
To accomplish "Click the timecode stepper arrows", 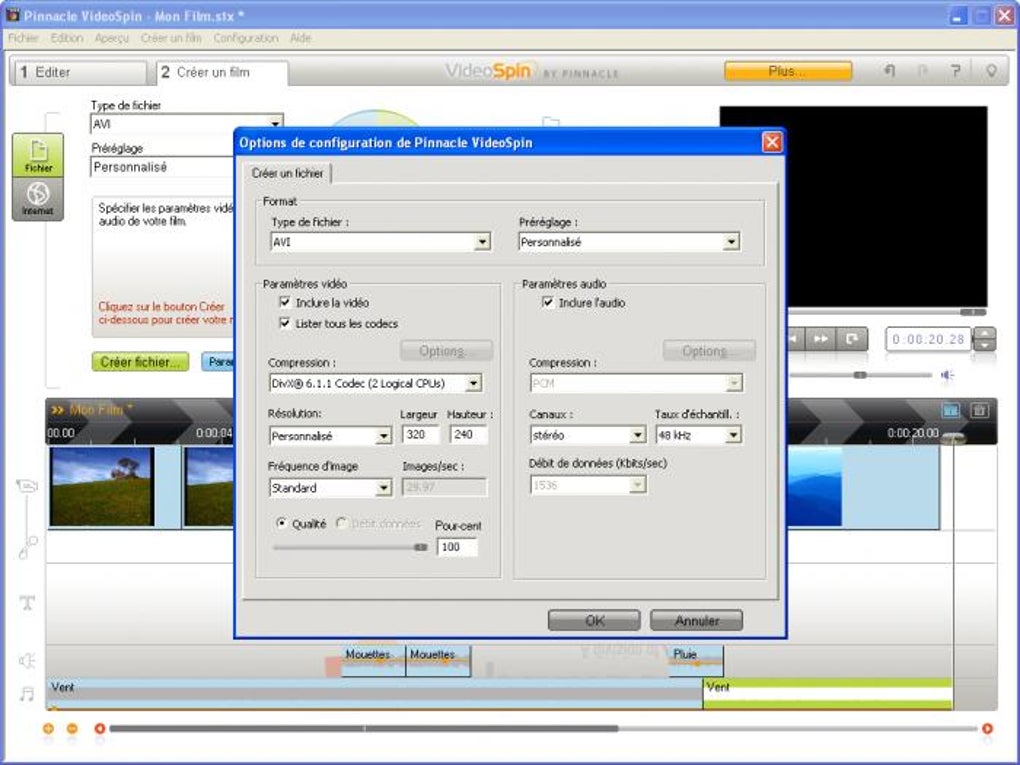I will 986,339.
